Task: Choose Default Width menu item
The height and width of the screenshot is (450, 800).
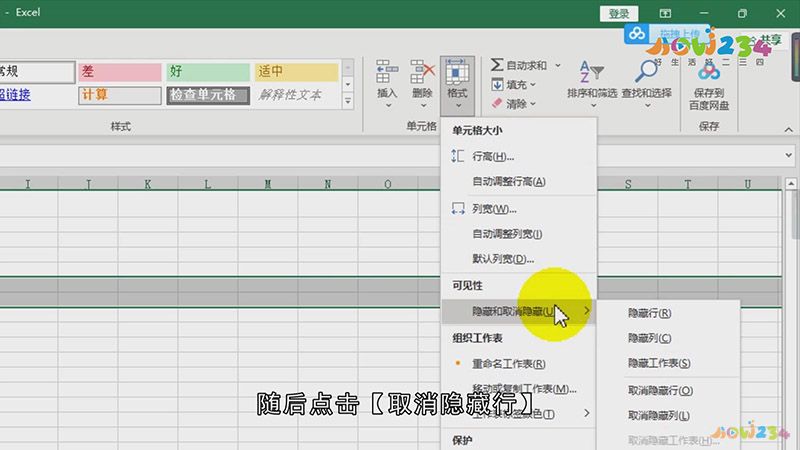Action: [x=518, y=259]
